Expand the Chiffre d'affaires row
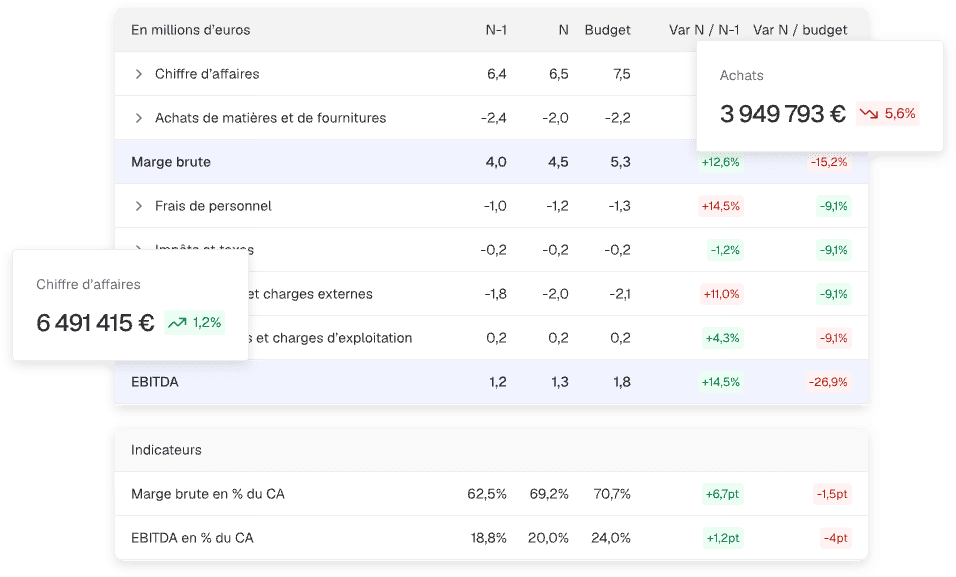Screen dimensions: 956x577 click(x=138, y=73)
